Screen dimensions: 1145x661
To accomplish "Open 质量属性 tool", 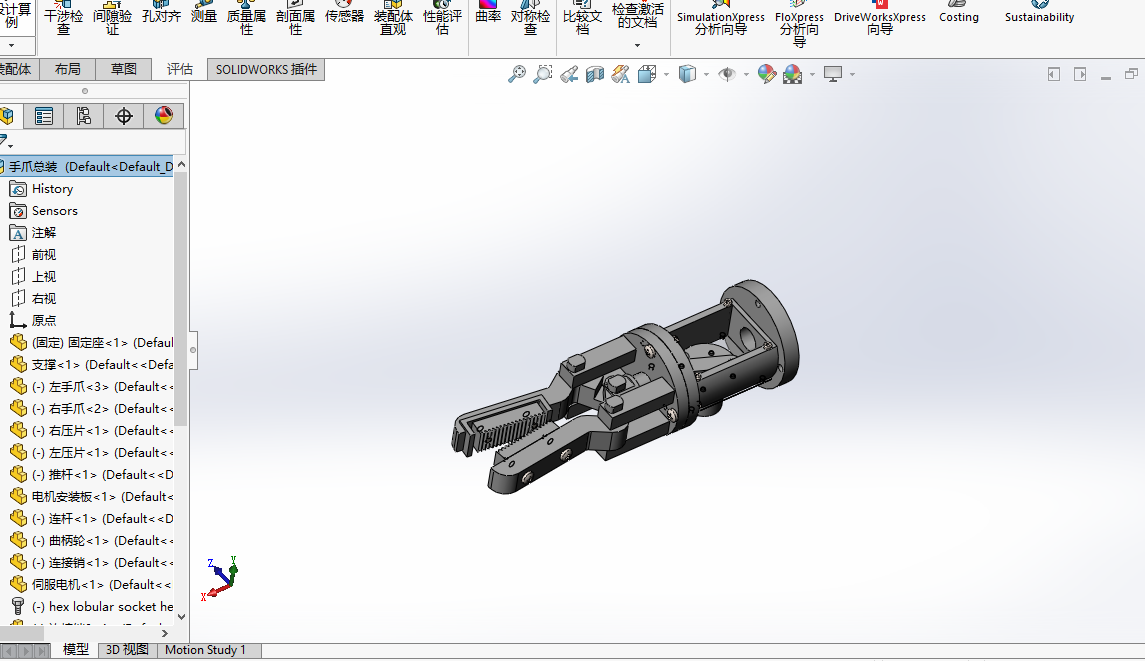I will [x=246, y=18].
